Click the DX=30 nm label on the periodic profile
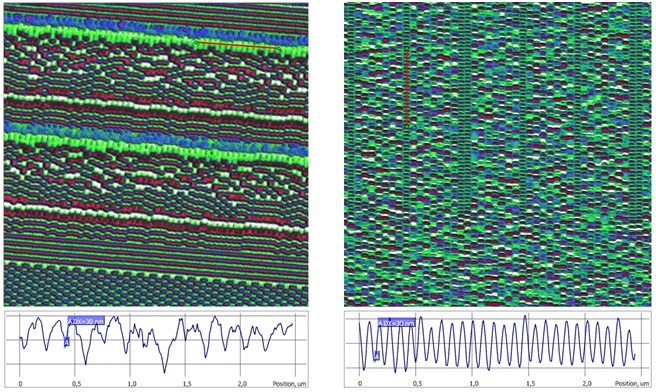This screenshot has height=392, width=656. coord(397,323)
